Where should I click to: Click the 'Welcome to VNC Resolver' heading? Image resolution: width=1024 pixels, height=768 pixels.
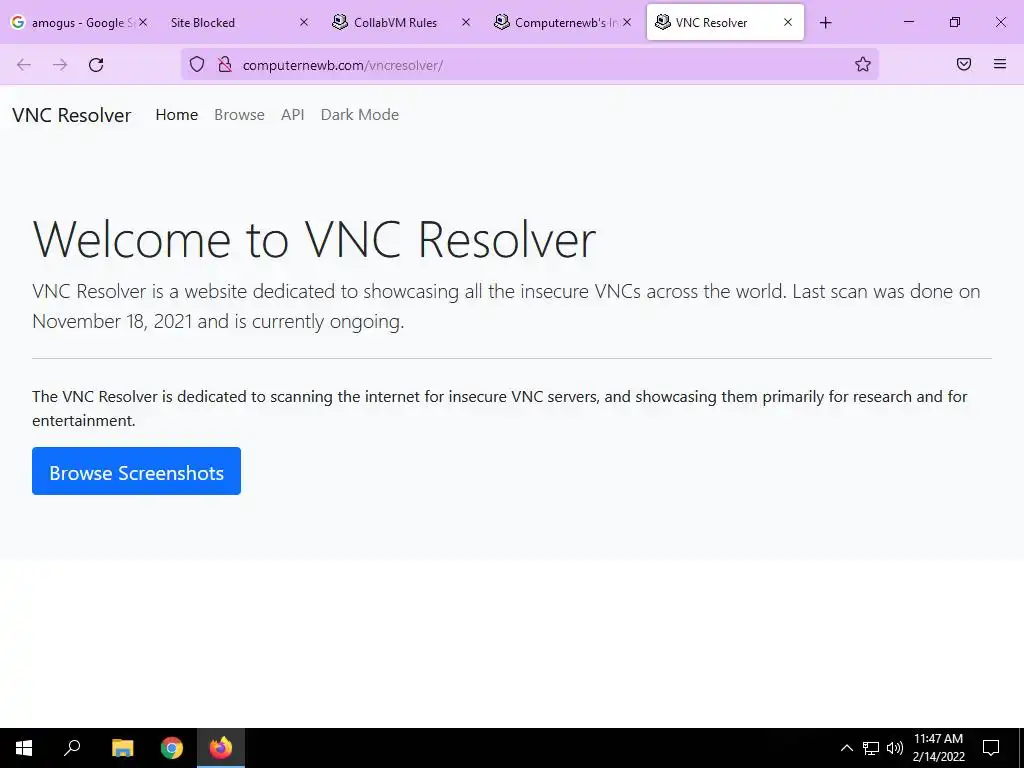(x=314, y=239)
